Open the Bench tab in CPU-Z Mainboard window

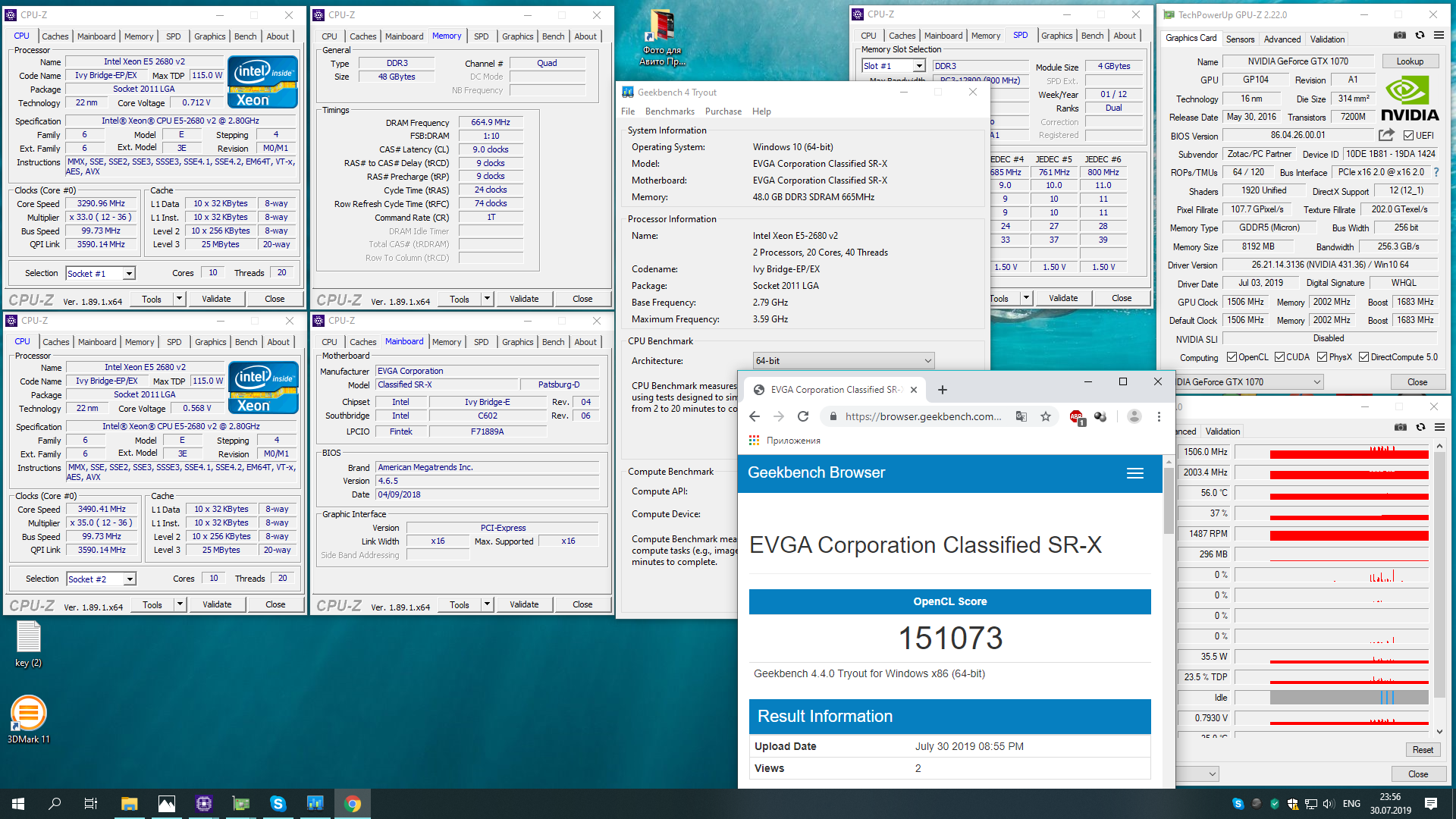tap(553, 342)
